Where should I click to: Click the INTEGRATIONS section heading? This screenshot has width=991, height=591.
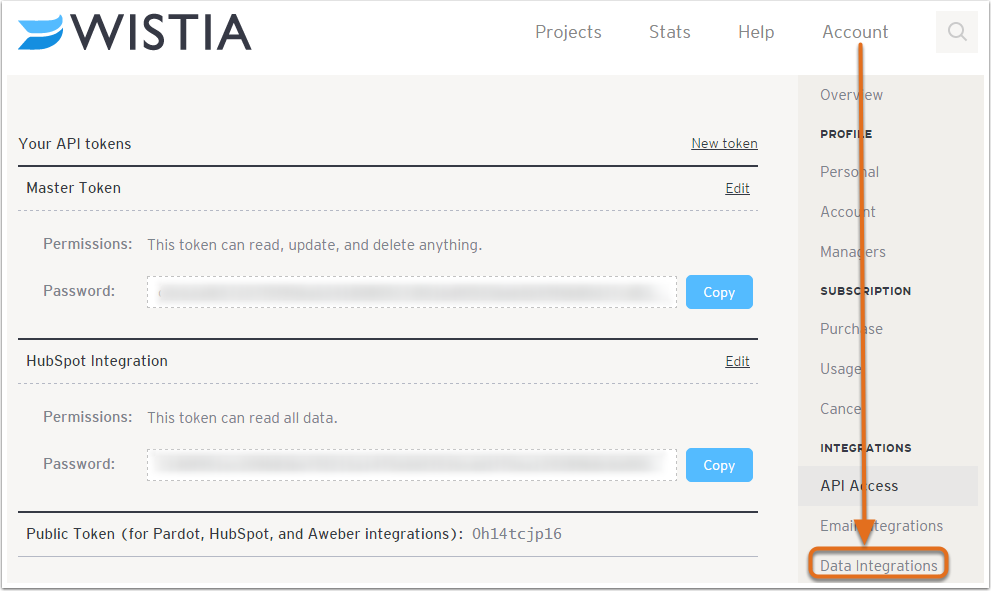click(865, 448)
